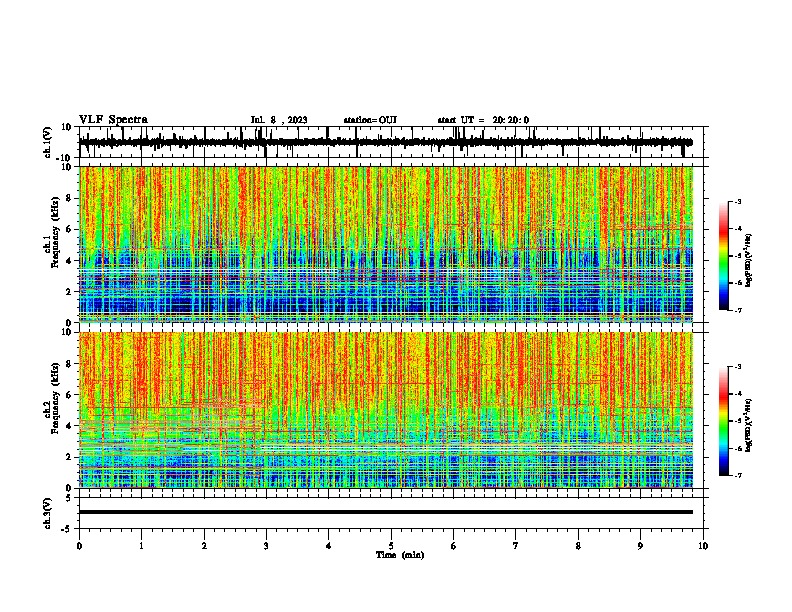Click the time axis tick label "10"
Viewport: 792px width, 612px height.
703,546
